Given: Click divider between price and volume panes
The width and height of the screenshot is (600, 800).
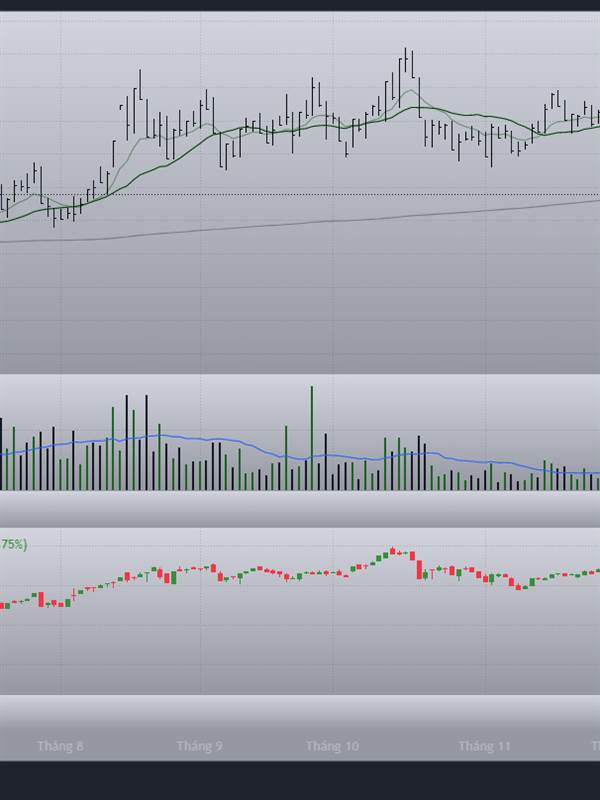Looking at the screenshot, I should point(300,374).
